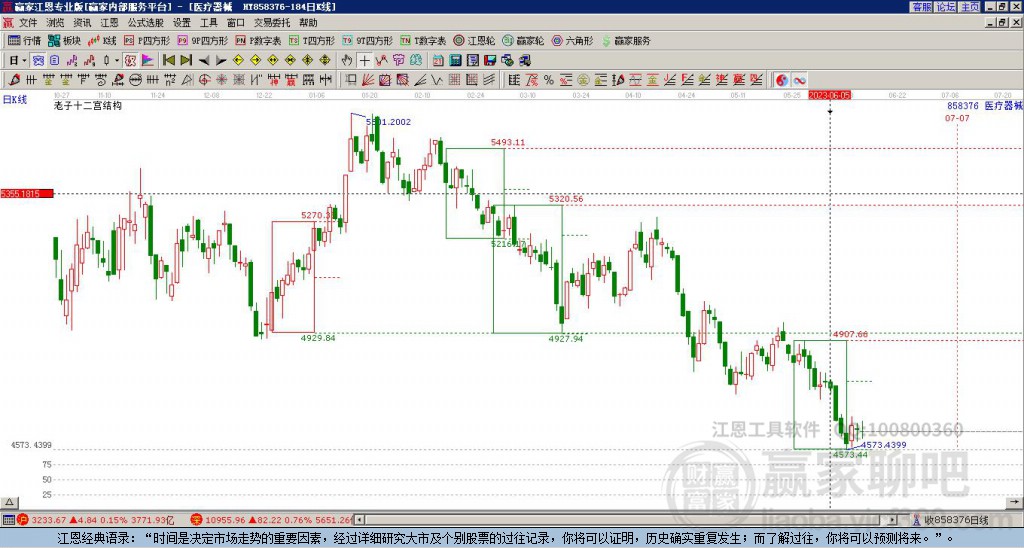Screen dimensions: 1024x548
Task: Switch to K线 chart view
Action: [103, 40]
